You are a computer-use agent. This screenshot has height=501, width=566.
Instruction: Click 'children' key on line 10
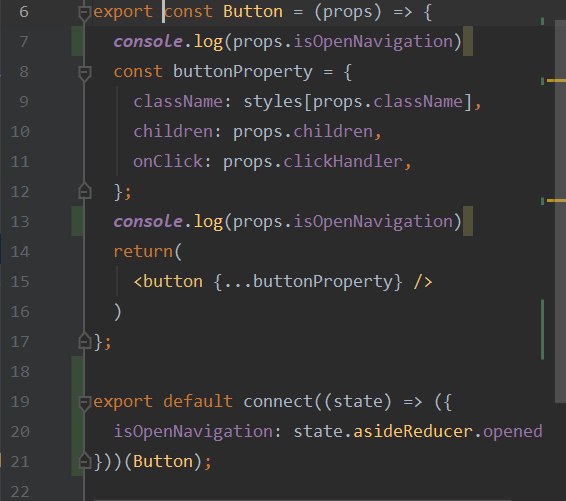coord(173,131)
